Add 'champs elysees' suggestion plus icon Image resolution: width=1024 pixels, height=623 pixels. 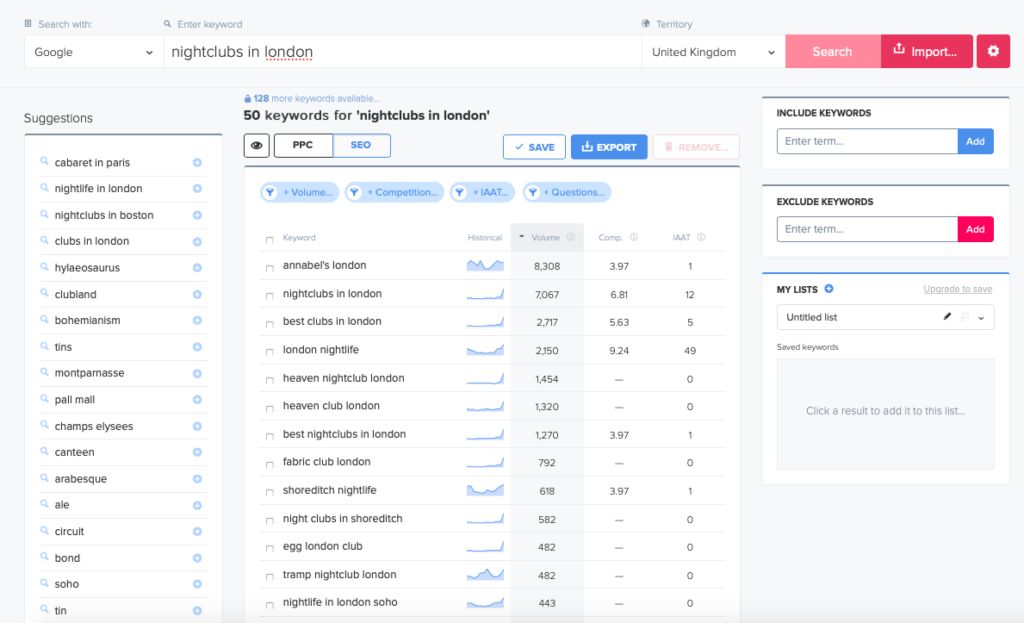point(197,426)
